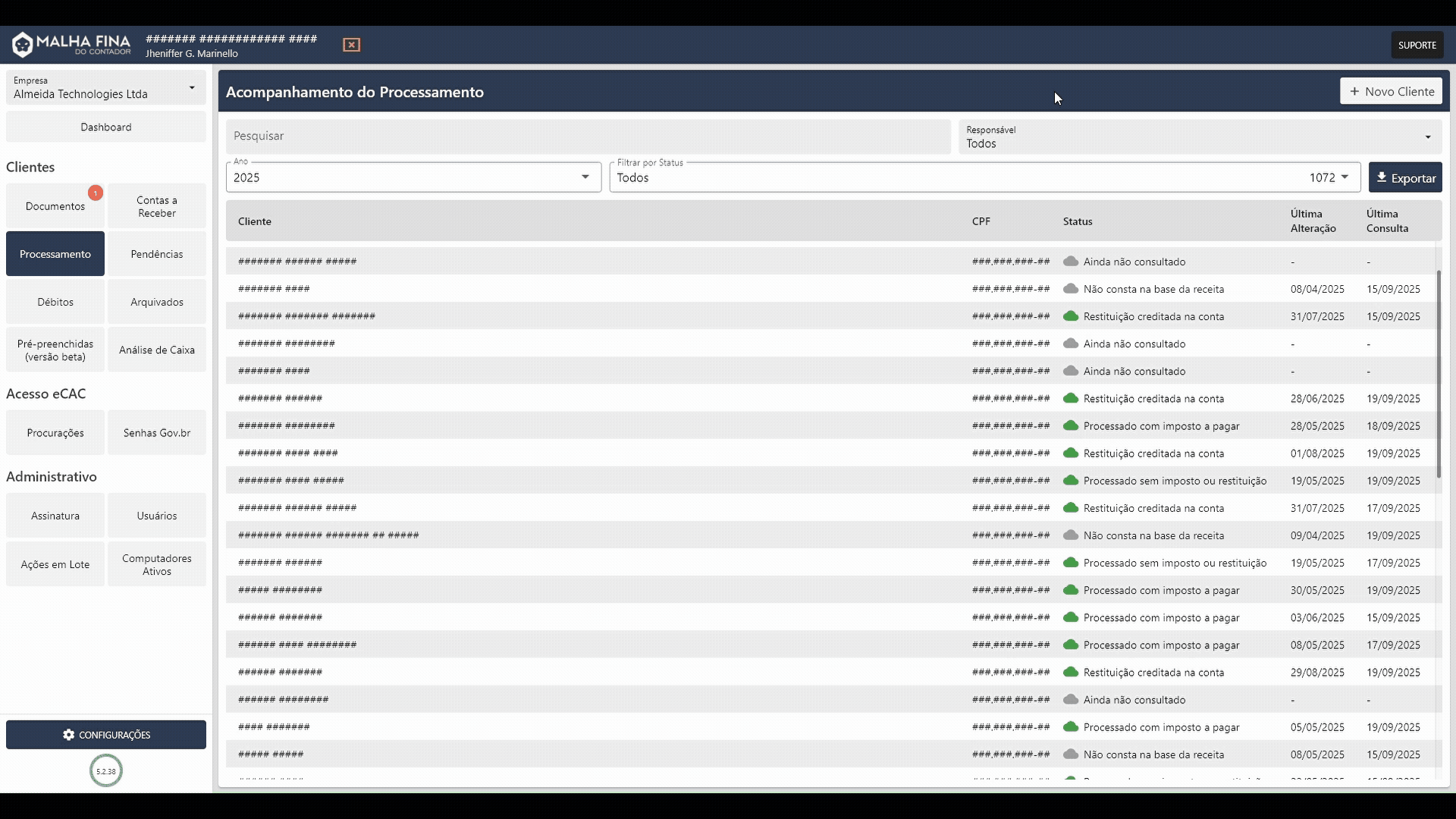
Task: Click the download icon on Exportar button
Action: coord(1382,177)
